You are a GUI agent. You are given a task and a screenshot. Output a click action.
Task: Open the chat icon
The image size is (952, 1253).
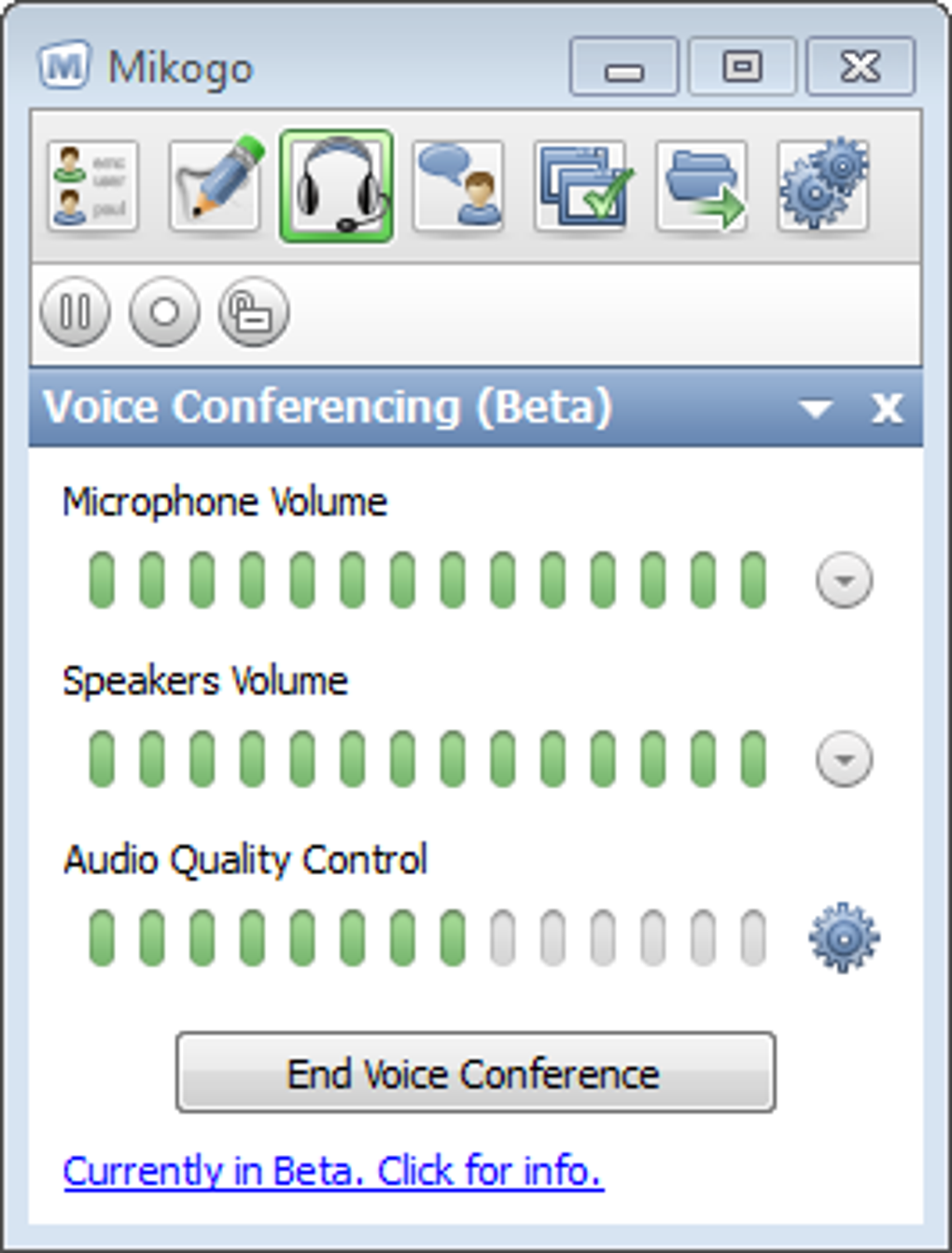pyautogui.click(x=458, y=186)
